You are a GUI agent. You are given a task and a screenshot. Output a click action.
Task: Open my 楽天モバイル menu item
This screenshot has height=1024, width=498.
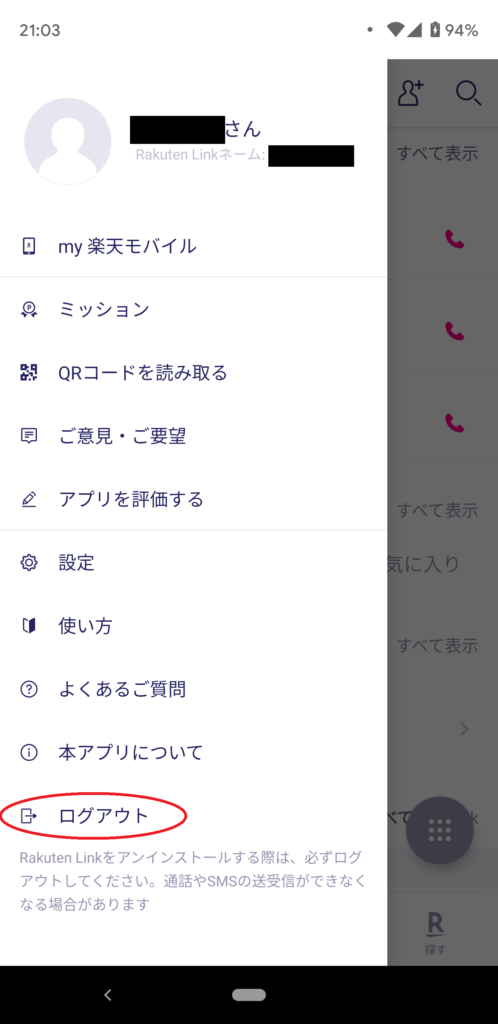(x=193, y=246)
